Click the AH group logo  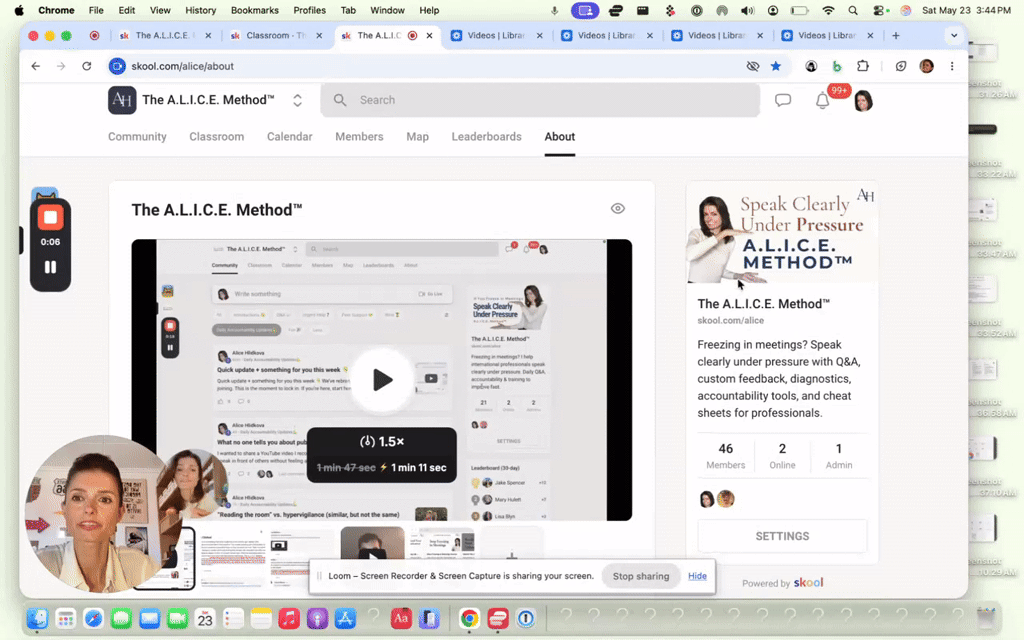122,100
